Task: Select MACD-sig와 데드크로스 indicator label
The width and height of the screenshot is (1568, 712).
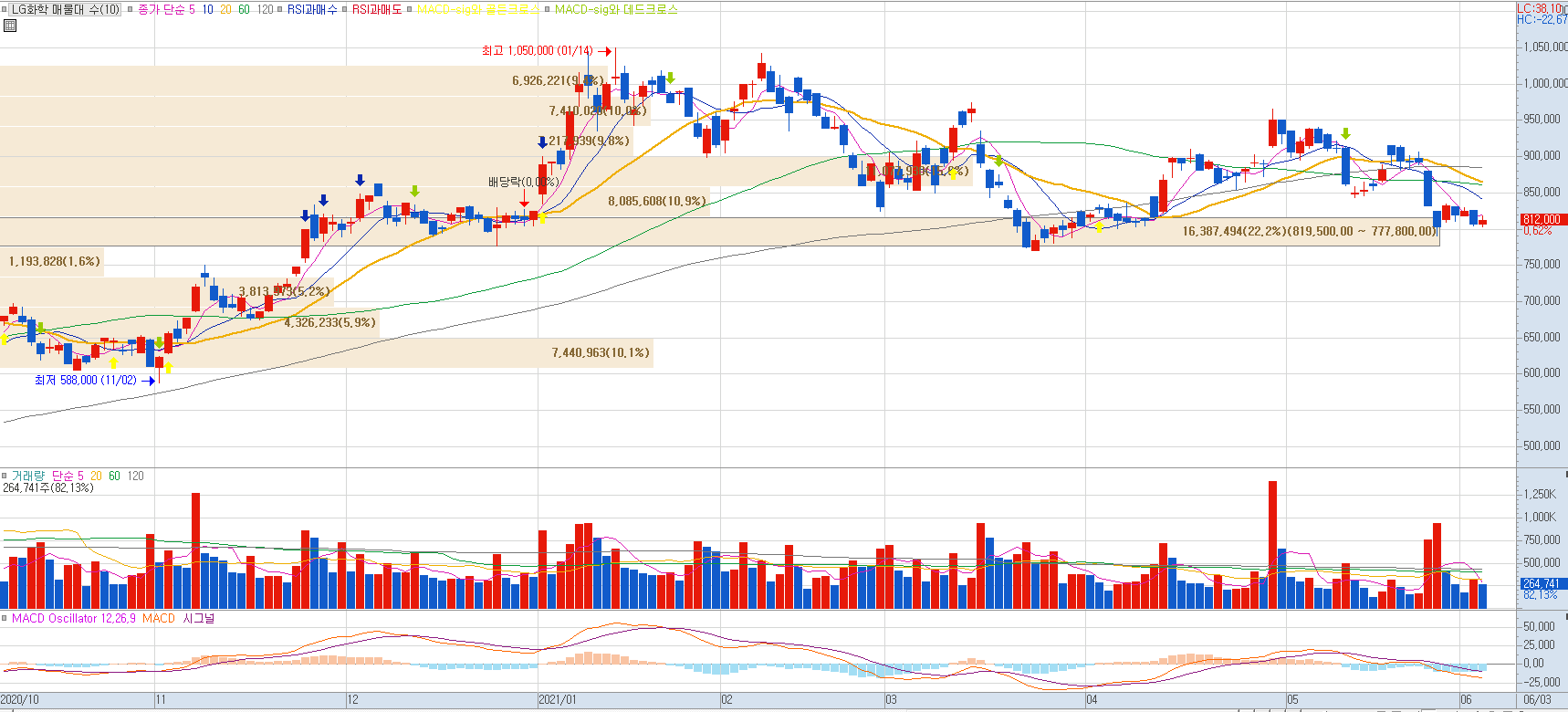Action: coord(616,9)
